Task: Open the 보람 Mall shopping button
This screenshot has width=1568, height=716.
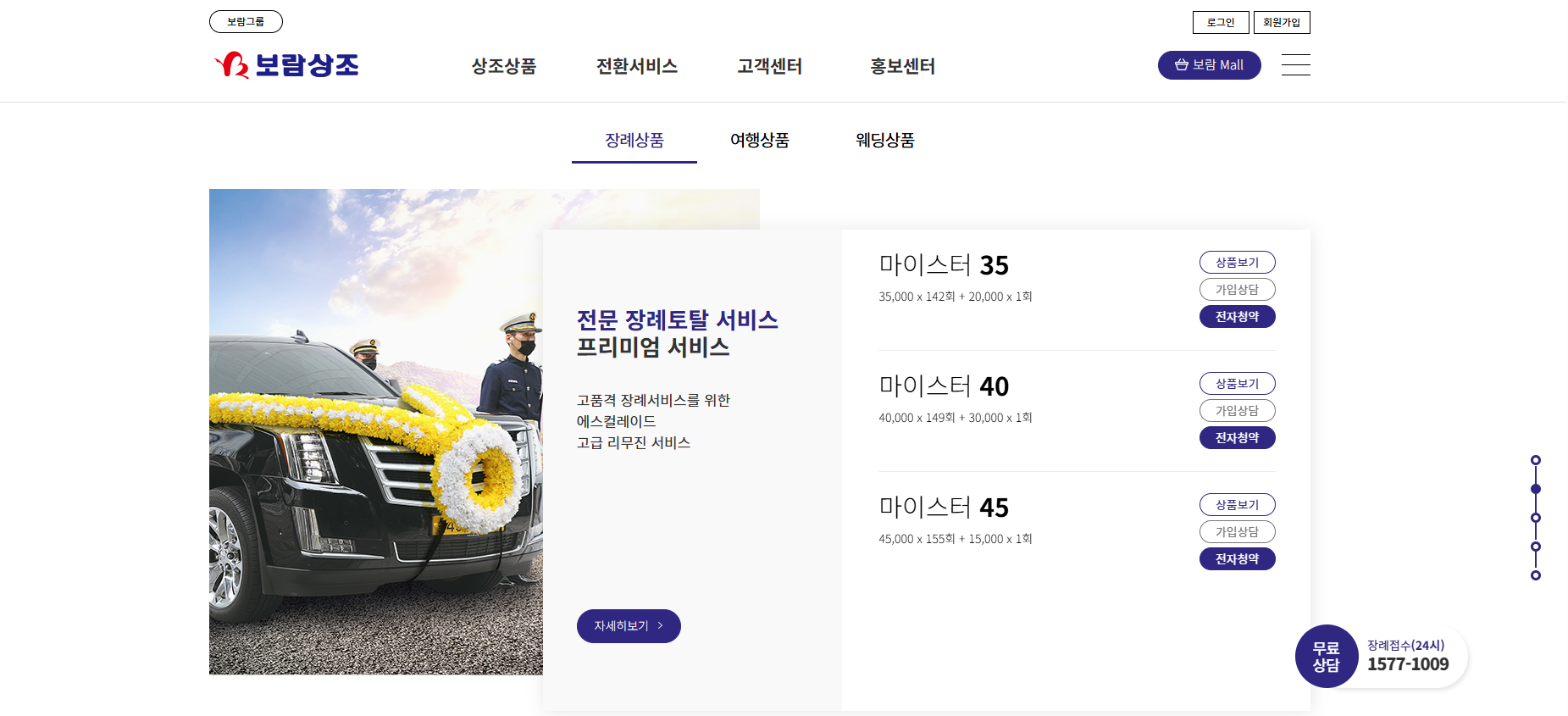Action: point(1209,65)
